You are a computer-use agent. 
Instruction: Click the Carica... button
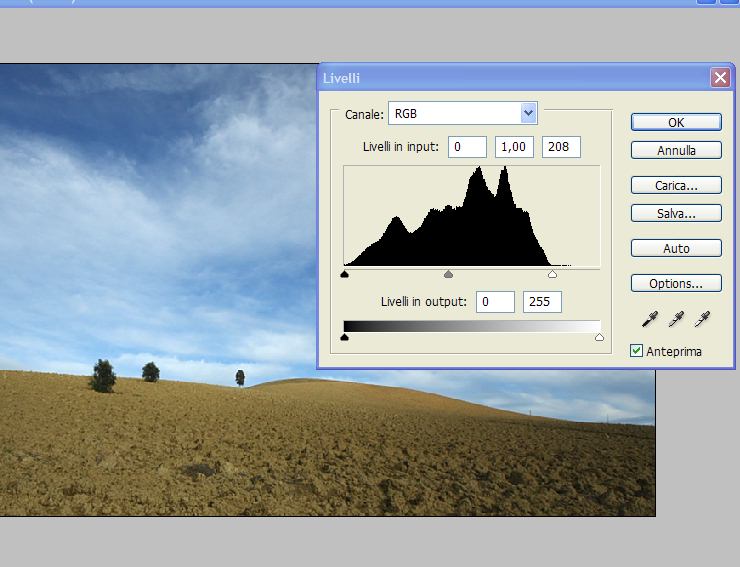click(676, 186)
